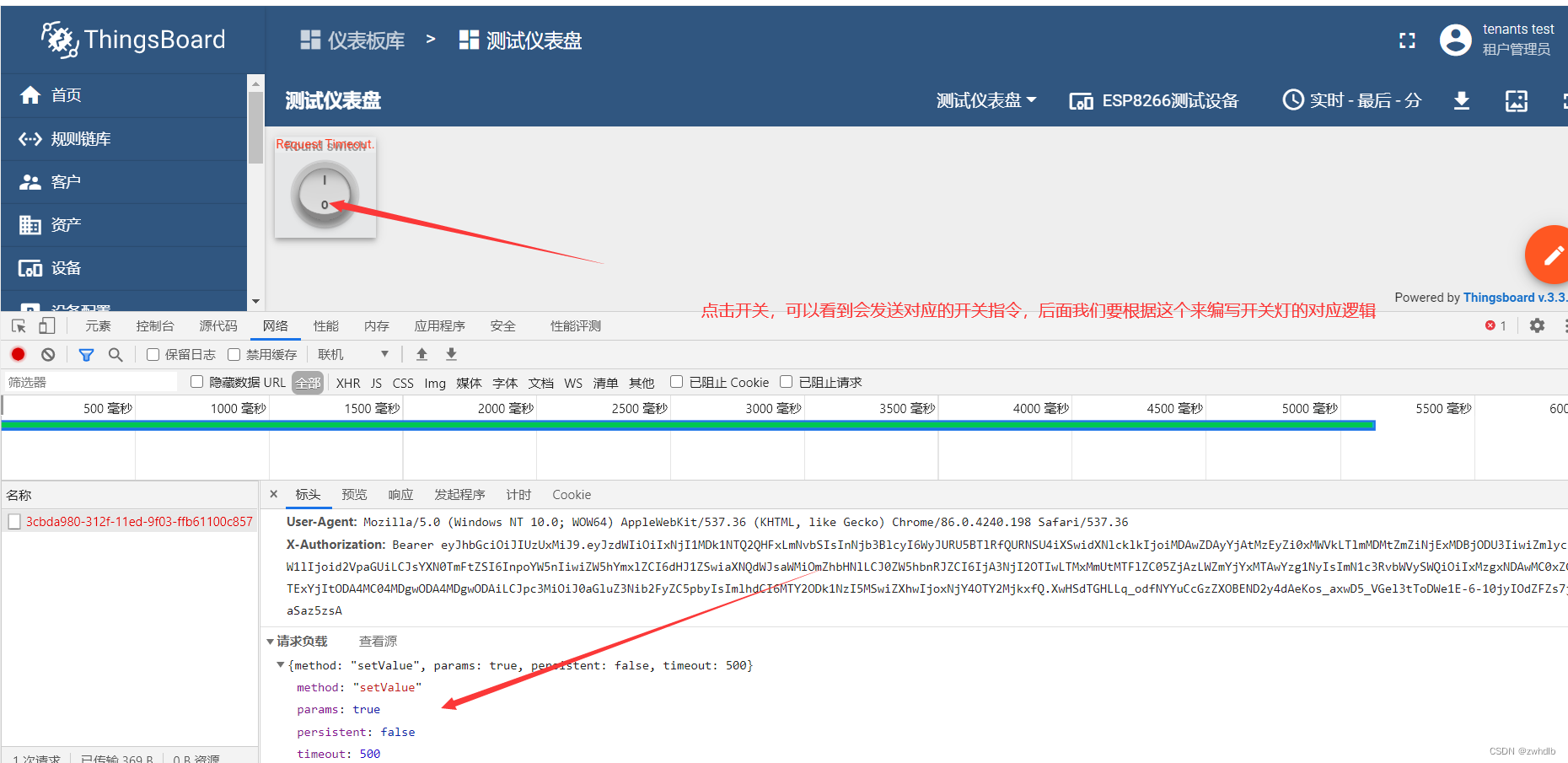The image size is (1568, 763).
Task: Clear the network log
Action: (48, 355)
